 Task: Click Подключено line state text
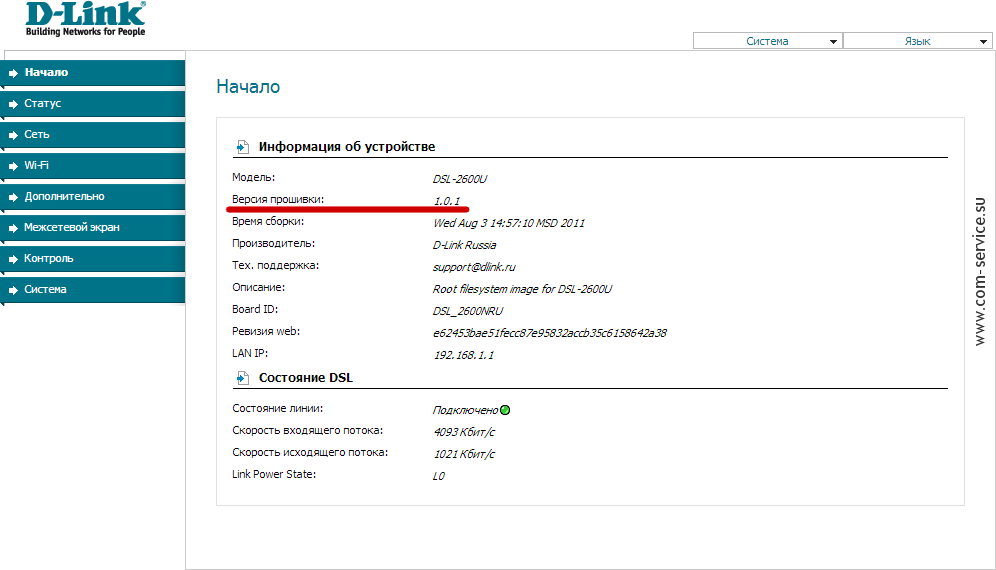click(x=466, y=411)
